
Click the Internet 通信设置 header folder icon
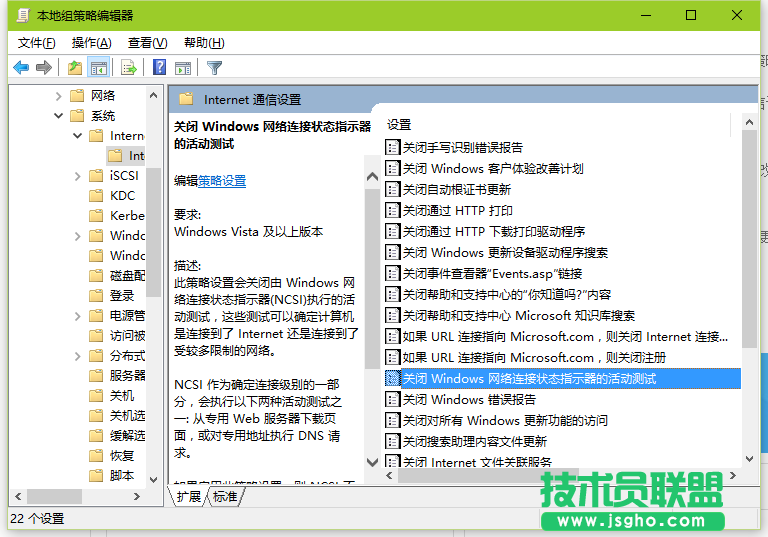click(x=186, y=99)
